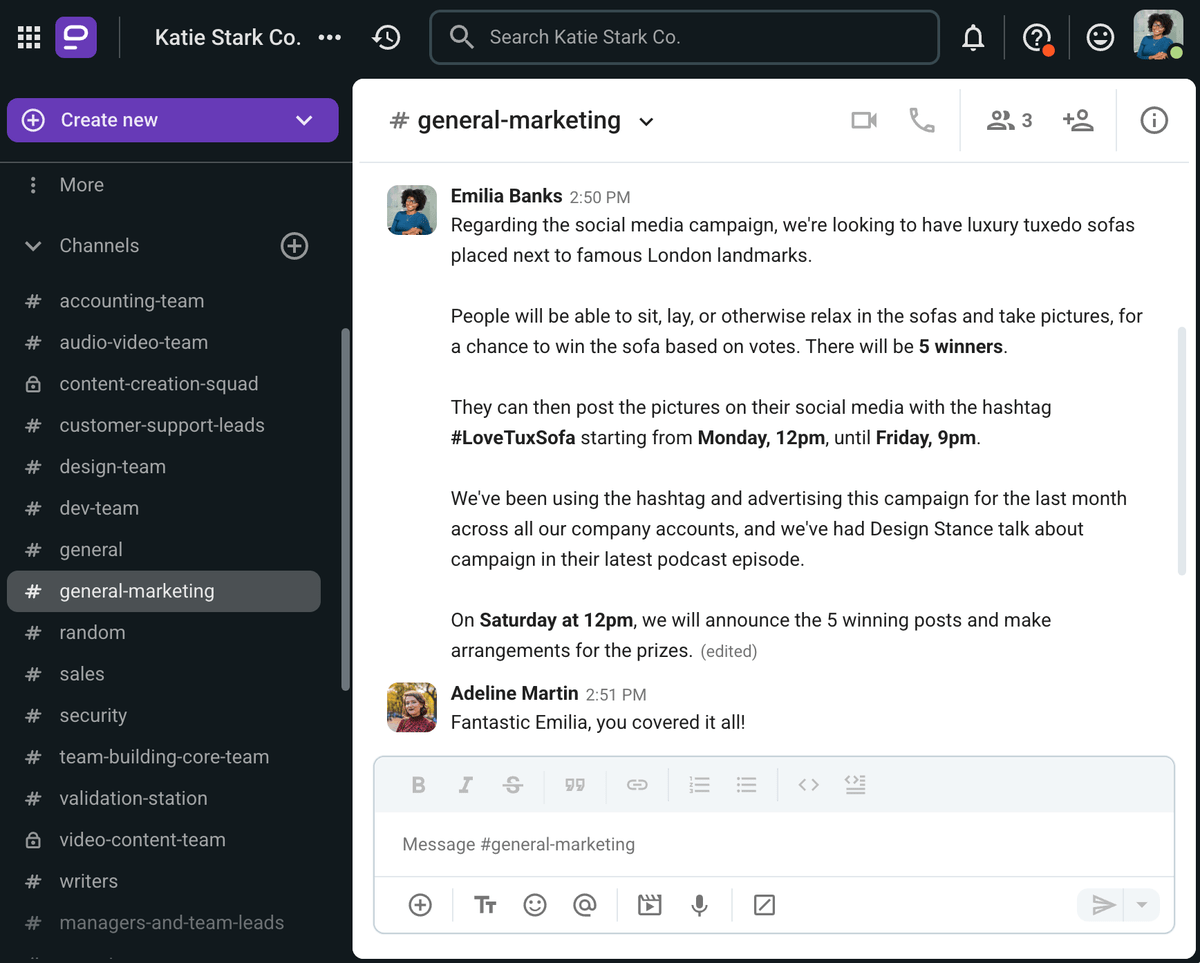Open the apps grid launcher
Image resolution: width=1200 pixels, height=963 pixels.
(29, 38)
